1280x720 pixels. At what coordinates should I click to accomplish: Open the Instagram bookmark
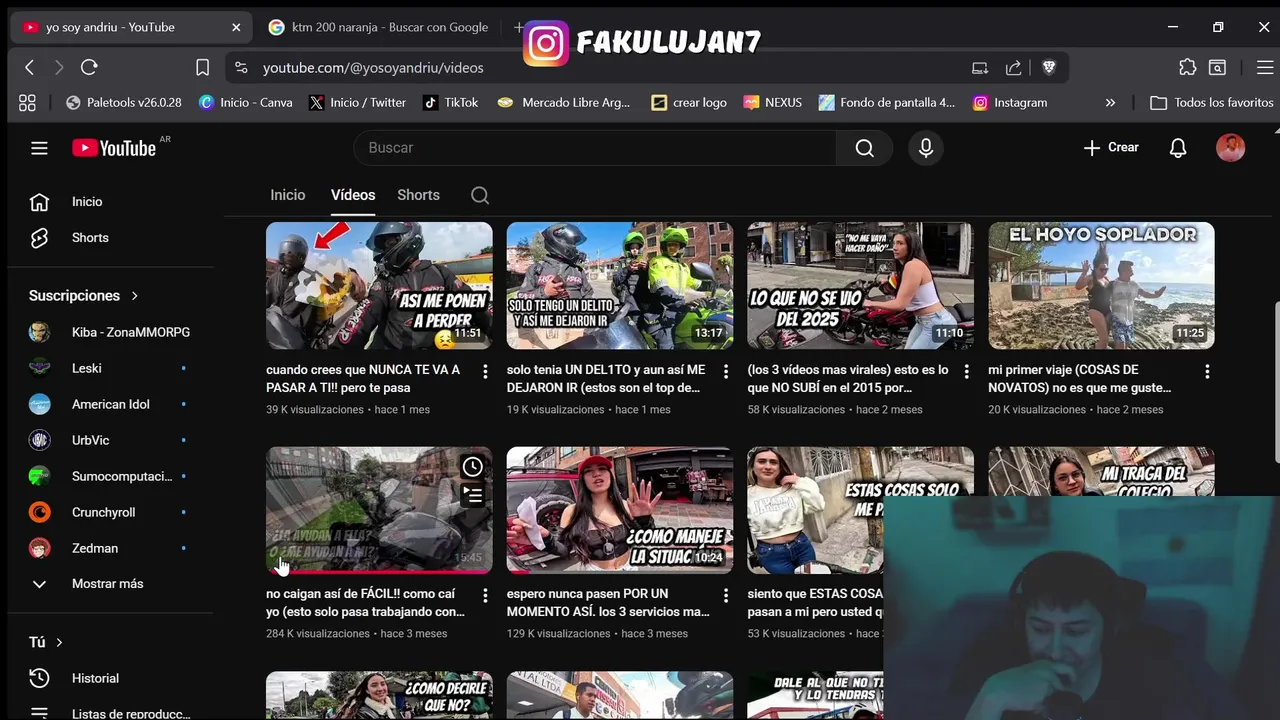click(1010, 102)
